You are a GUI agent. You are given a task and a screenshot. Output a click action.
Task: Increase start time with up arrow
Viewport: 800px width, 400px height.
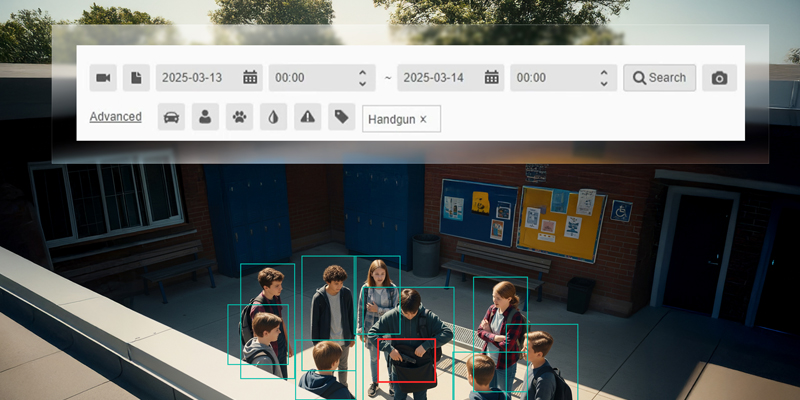(x=362, y=72)
